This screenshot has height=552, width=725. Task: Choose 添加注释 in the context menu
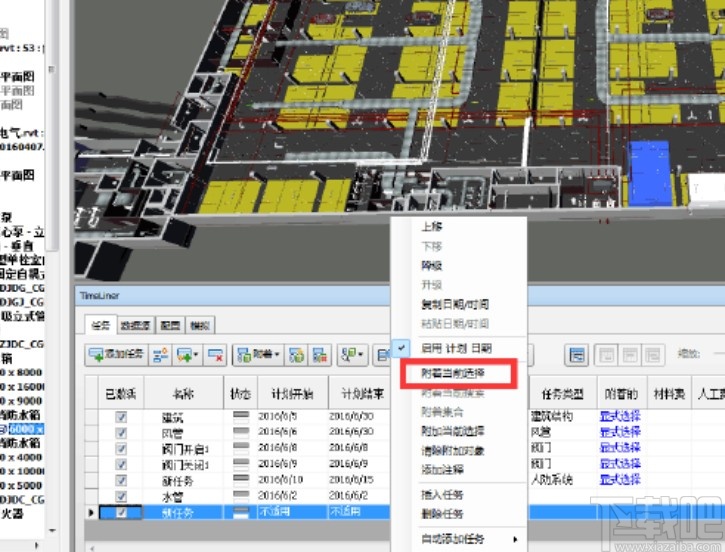point(442,470)
